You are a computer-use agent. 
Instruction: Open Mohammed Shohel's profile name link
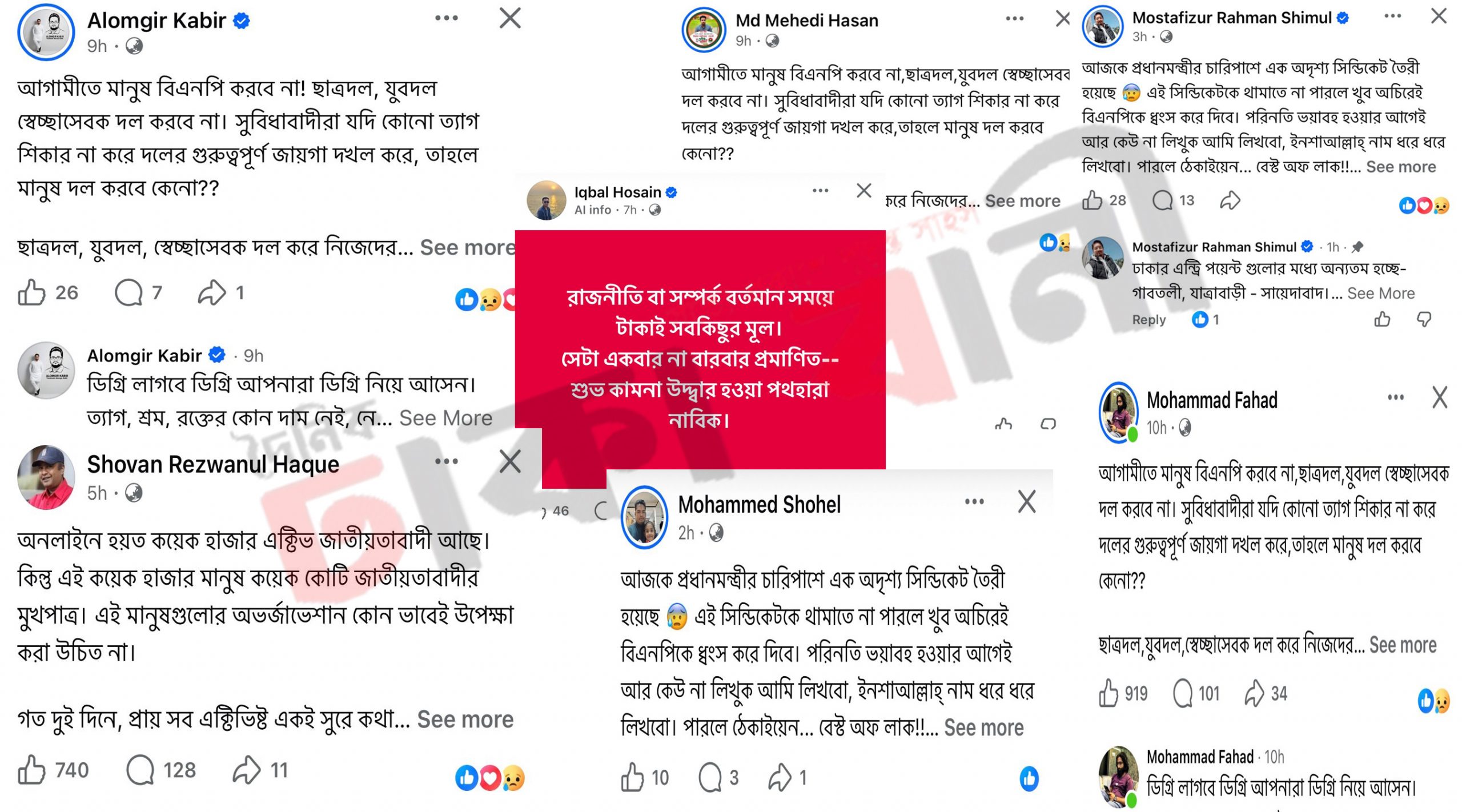pos(759,505)
